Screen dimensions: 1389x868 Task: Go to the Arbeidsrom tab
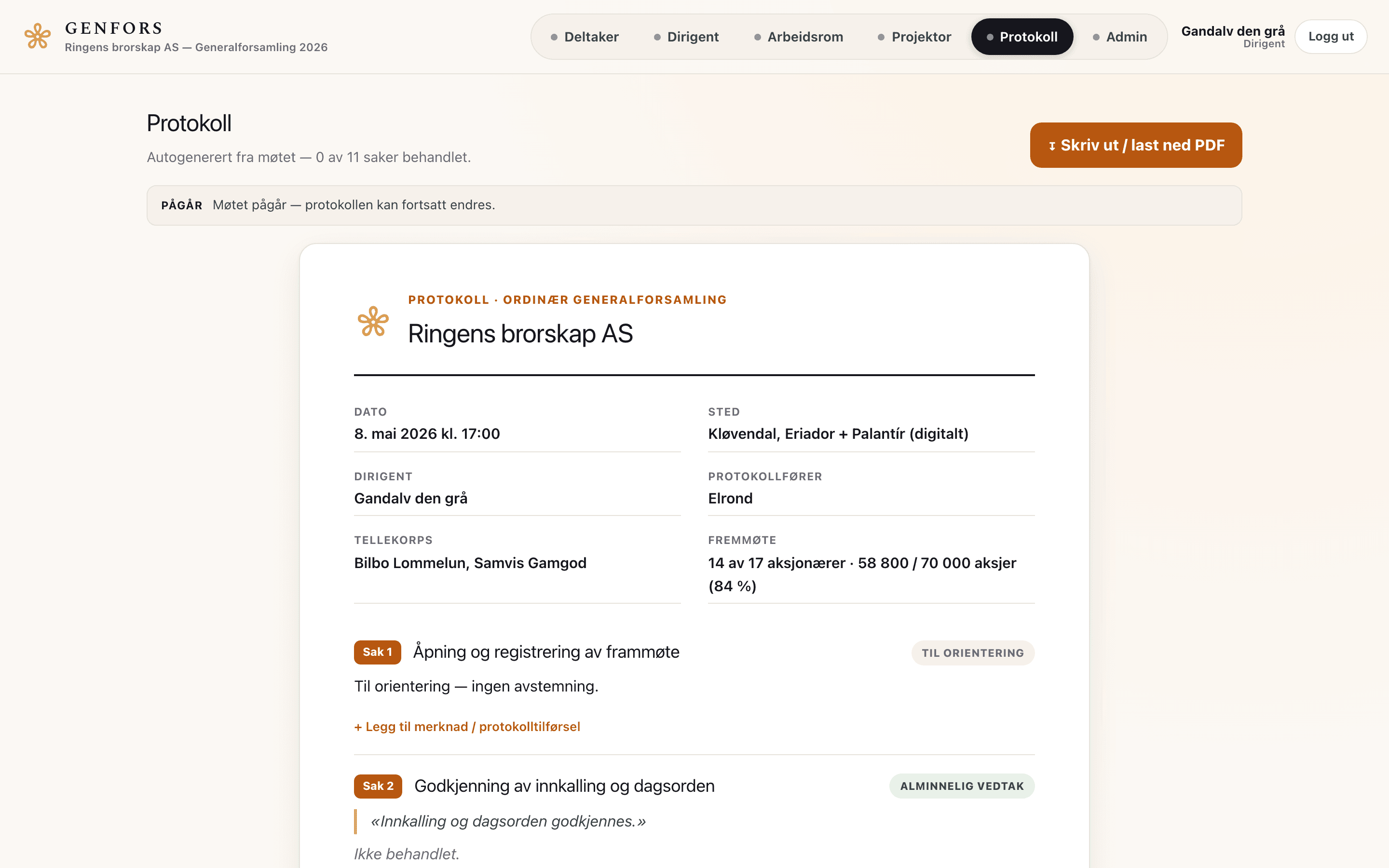tap(798, 37)
